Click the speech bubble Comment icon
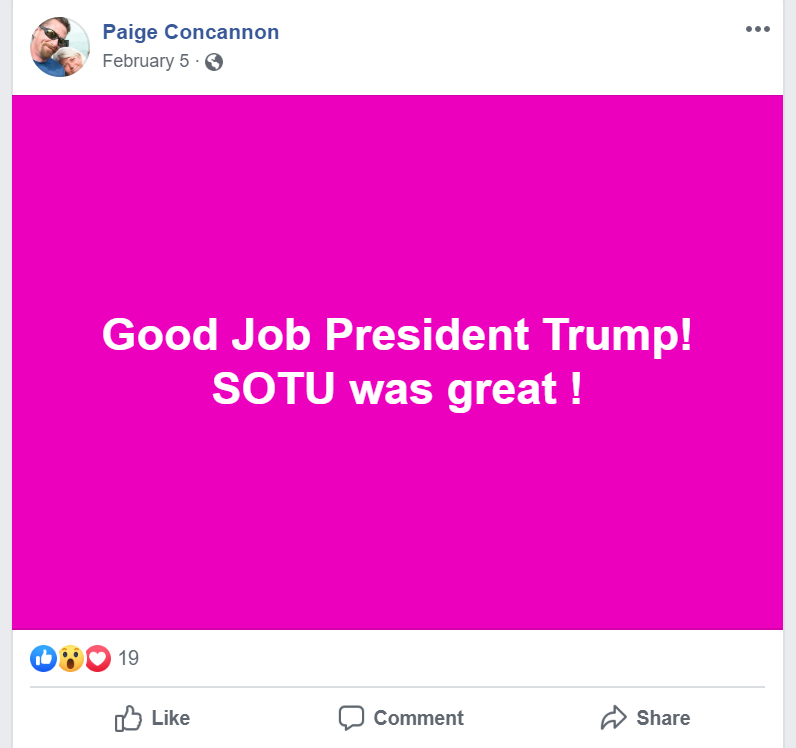The image size is (796, 748). coord(351,718)
